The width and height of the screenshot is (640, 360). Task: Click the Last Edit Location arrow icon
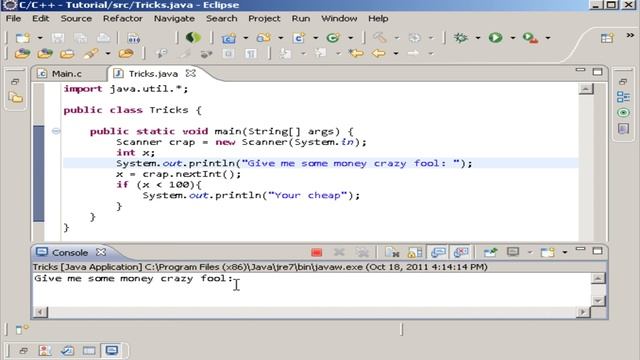pyautogui.click(x=356, y=53)
